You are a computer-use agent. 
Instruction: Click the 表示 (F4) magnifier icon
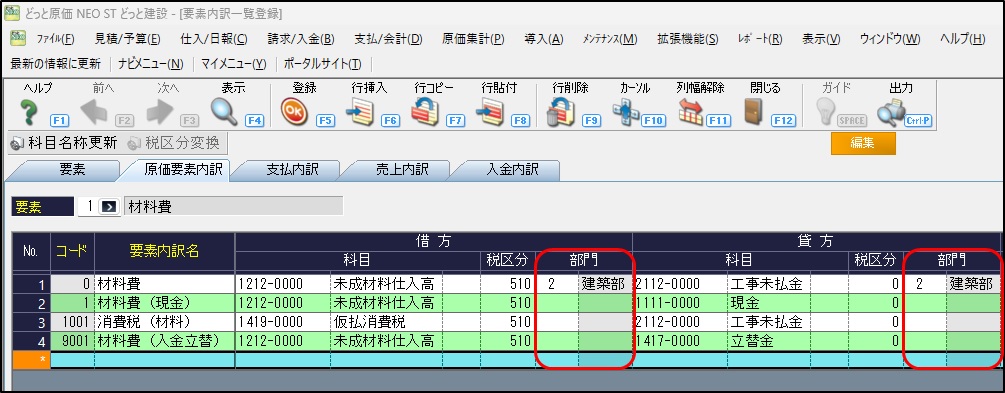[x=224, y=113]
